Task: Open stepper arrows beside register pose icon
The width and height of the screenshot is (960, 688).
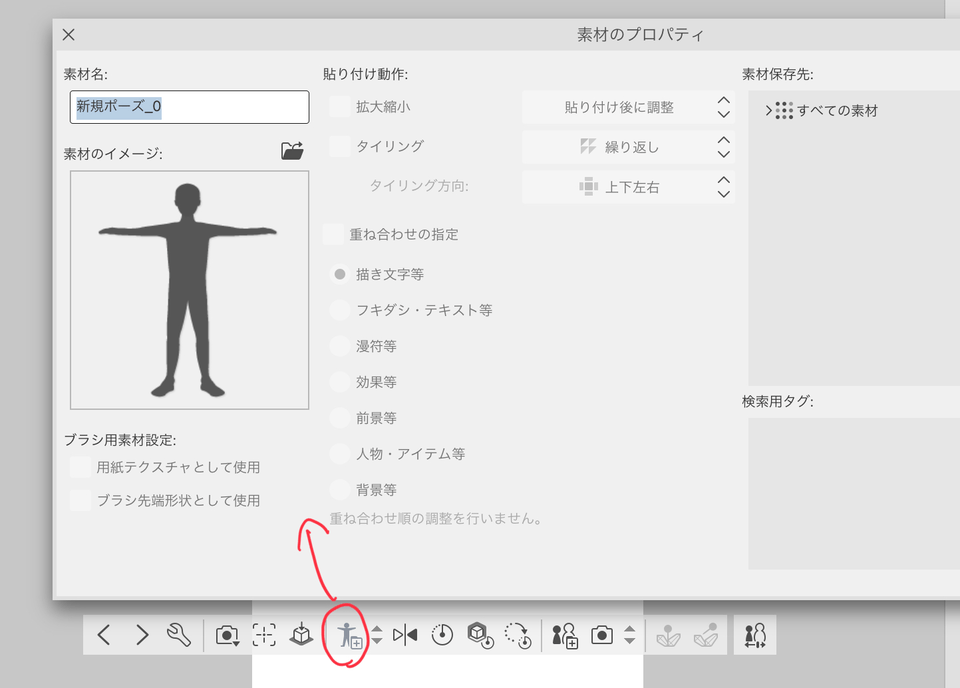Action: click(377, 635)
